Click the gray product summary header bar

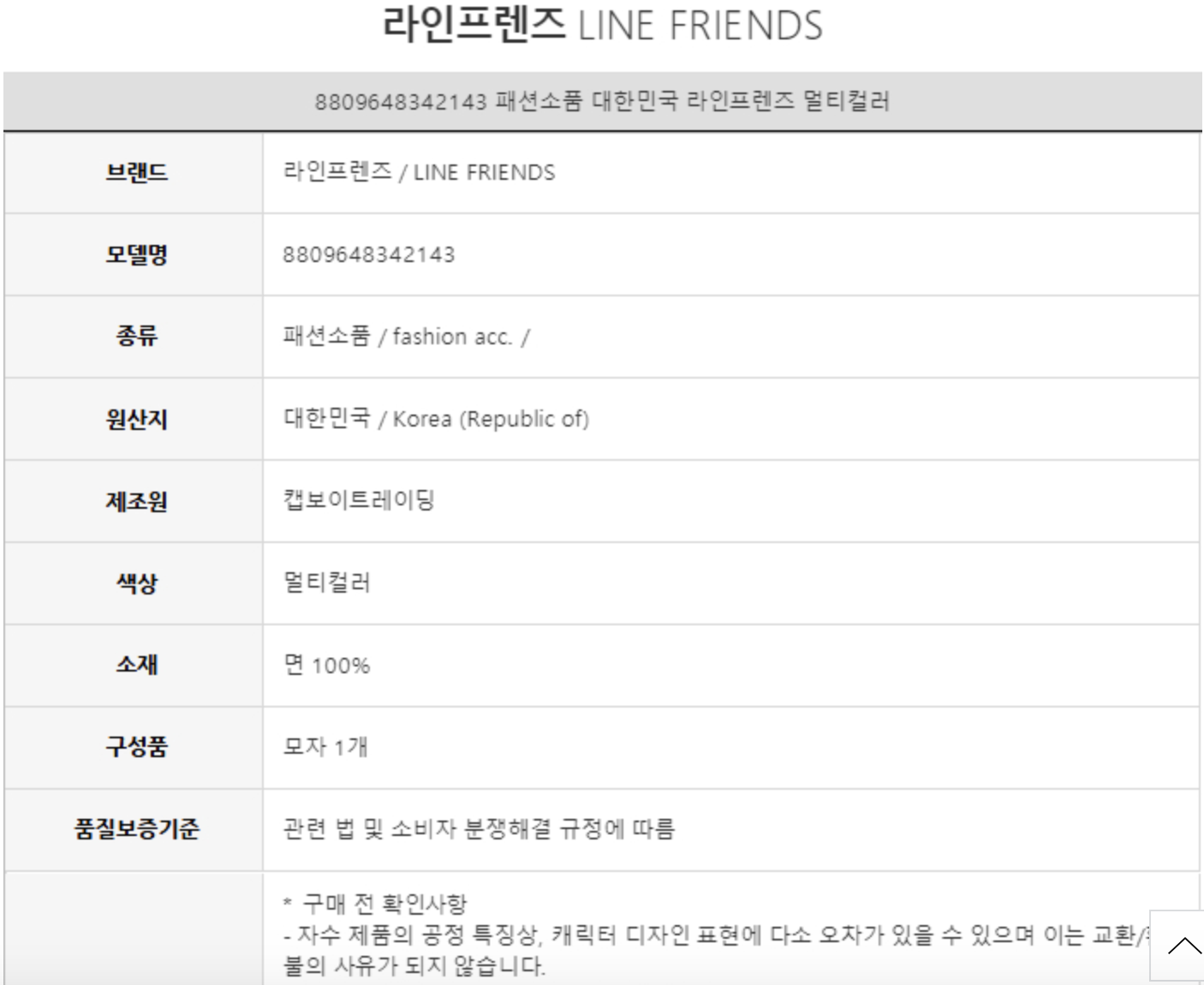tap(602, 101)
